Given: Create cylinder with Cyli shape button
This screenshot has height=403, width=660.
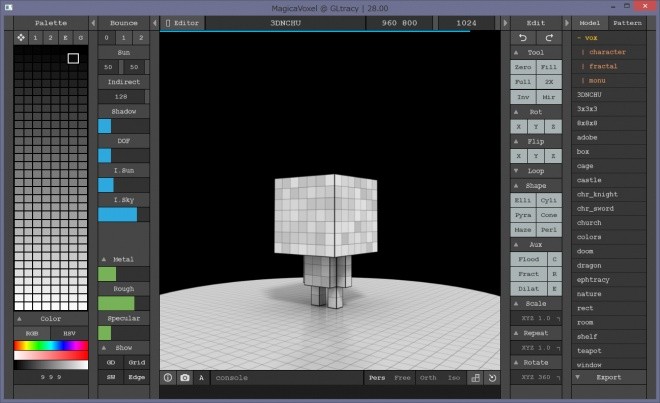Looking at the screenshot, I should click(x=549, y=200).
